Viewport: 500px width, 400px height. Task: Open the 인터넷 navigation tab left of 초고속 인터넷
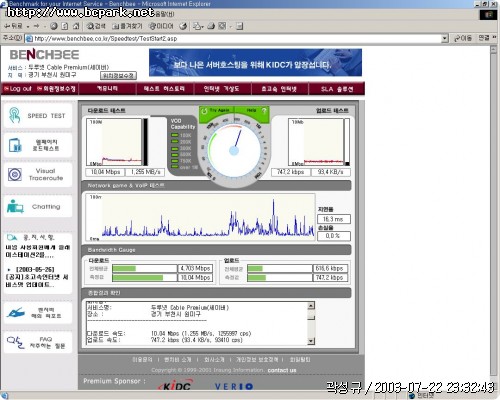222,89
